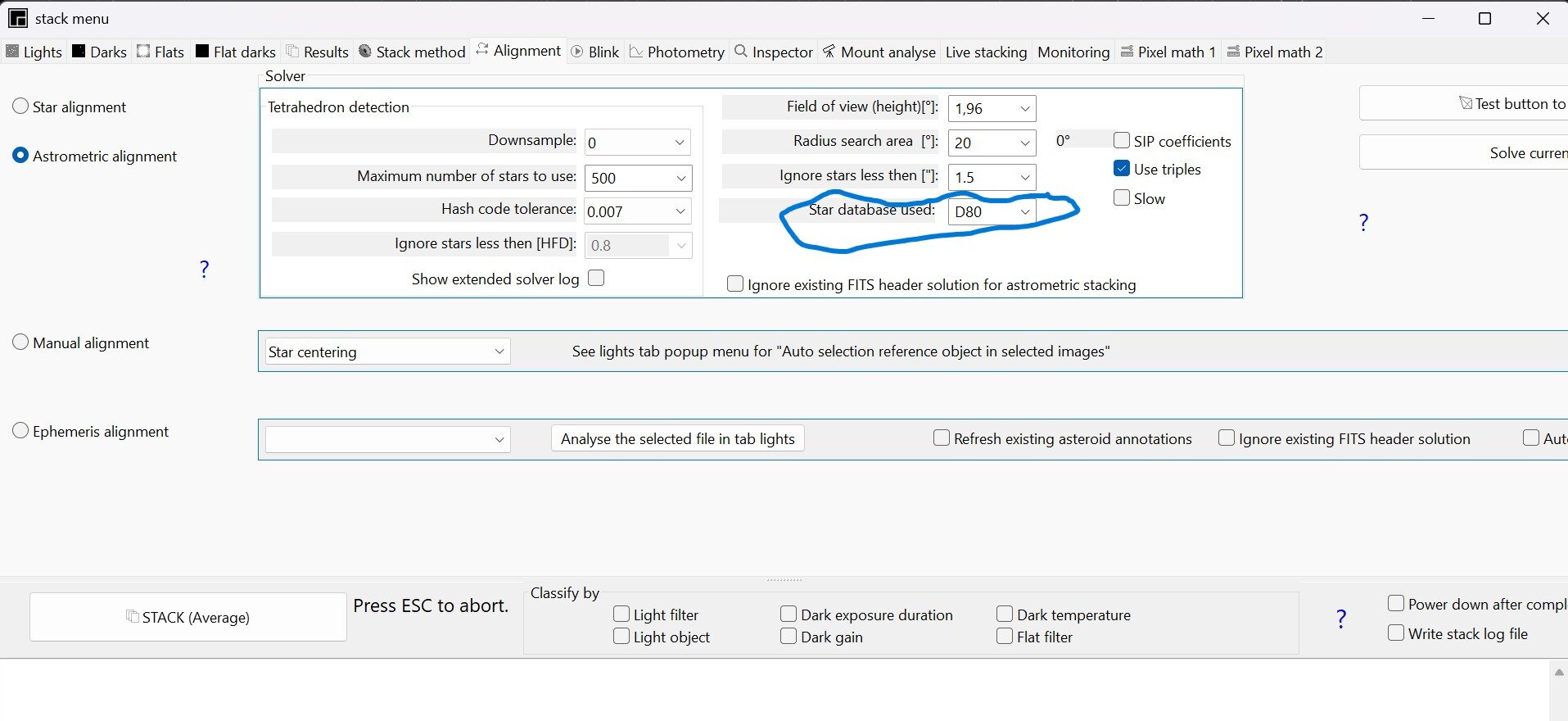Click the scroll up arrow of the log panel
The width and height of the screenshot is (1568, 721).
(x=1559, y=673)
